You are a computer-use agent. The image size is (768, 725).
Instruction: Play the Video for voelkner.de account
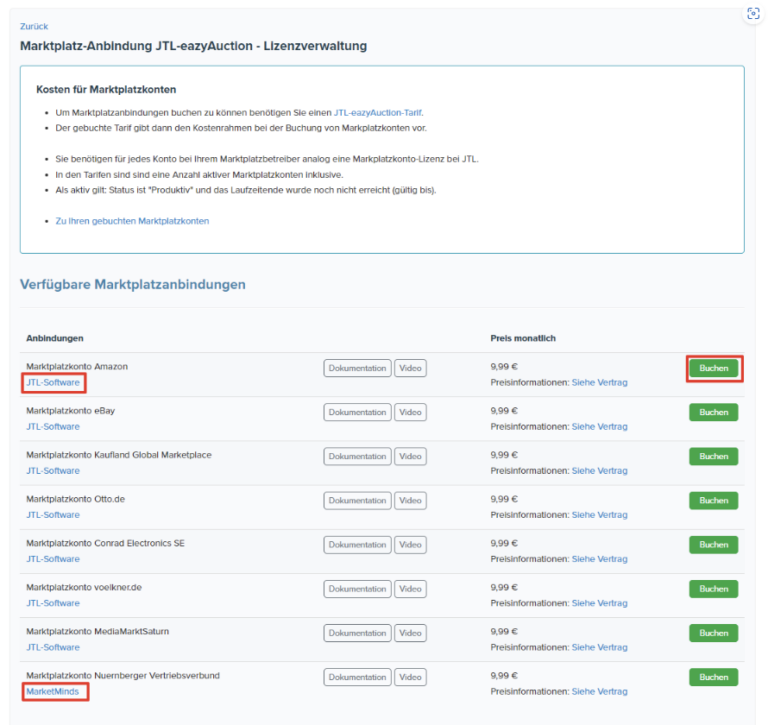click(x=410, y=589)
